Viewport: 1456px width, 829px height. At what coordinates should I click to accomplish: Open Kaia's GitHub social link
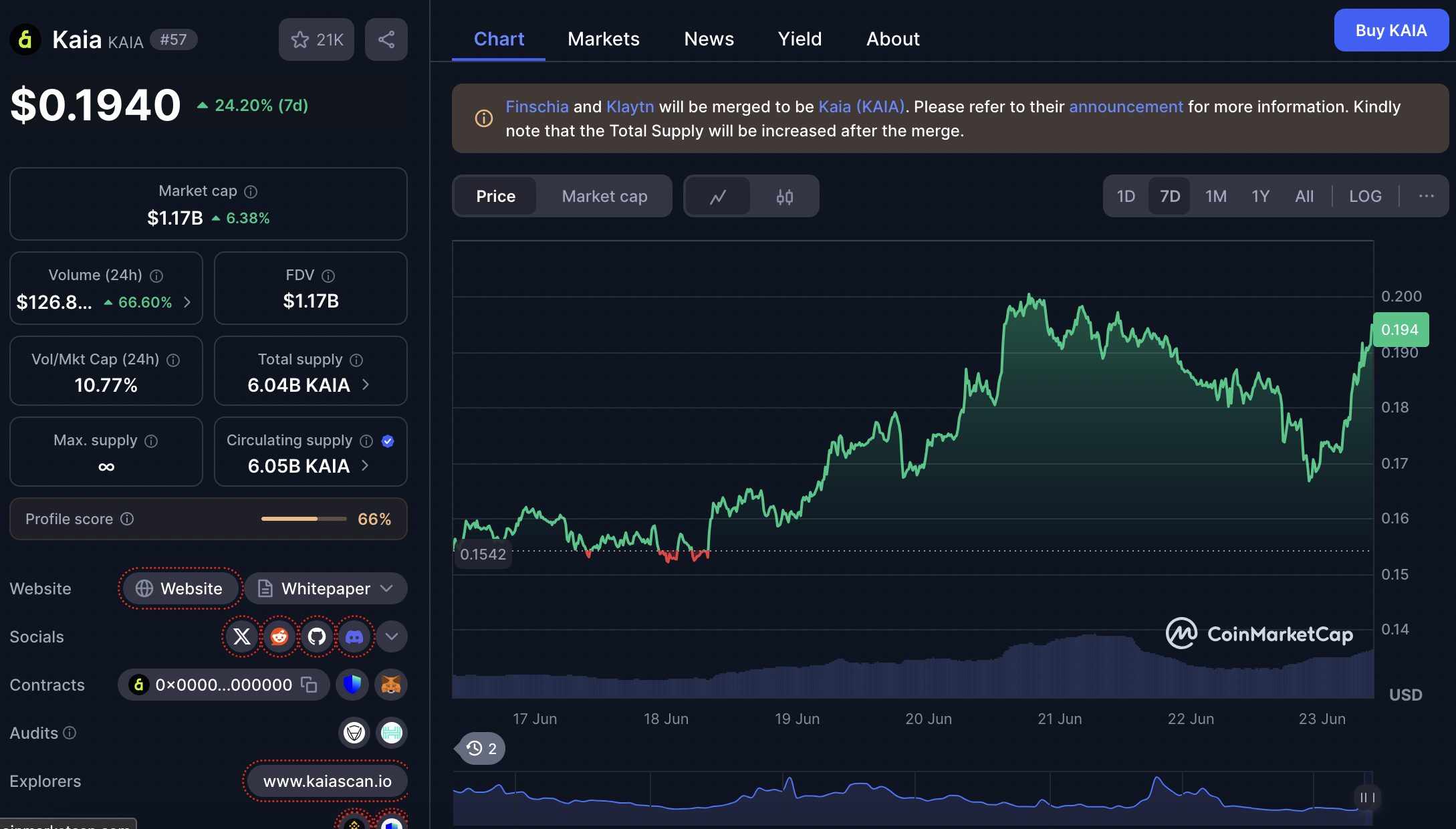click(x=317, y=636)
